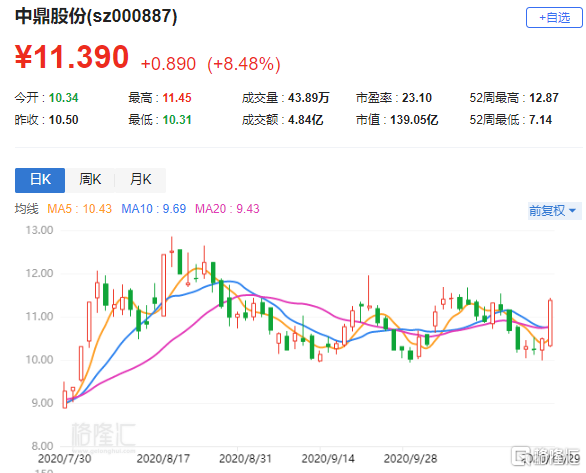The height and width of the screenshot is (473, 586).
Task: Click the 最低 value 10.31
Action: tap(177, 120)
